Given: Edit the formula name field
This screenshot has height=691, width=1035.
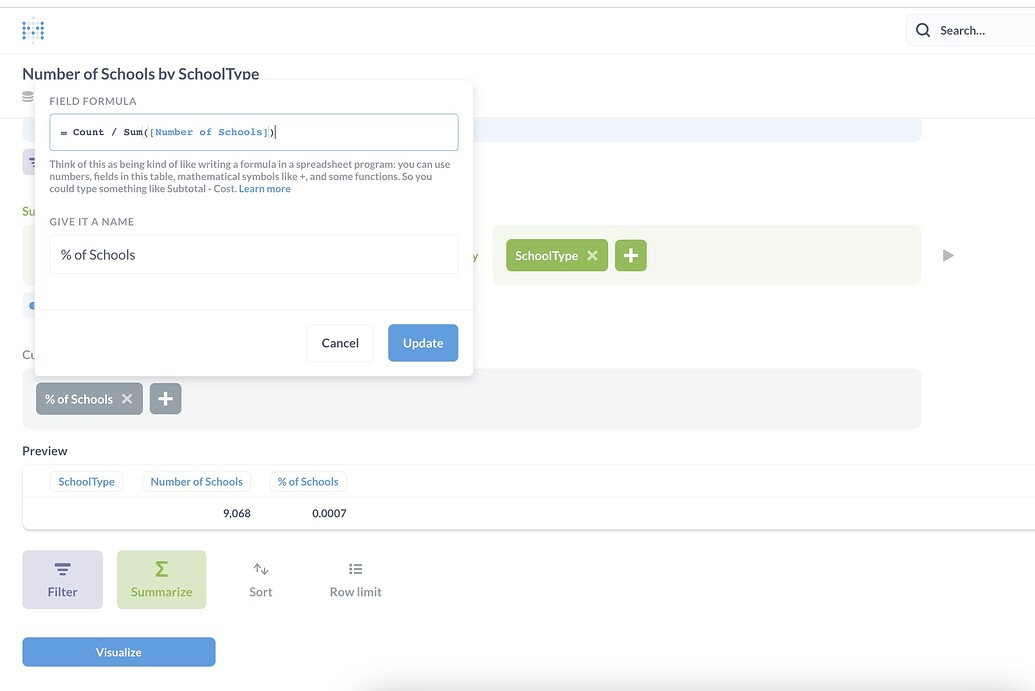Looking at the screenshot, I should [253, 254].
